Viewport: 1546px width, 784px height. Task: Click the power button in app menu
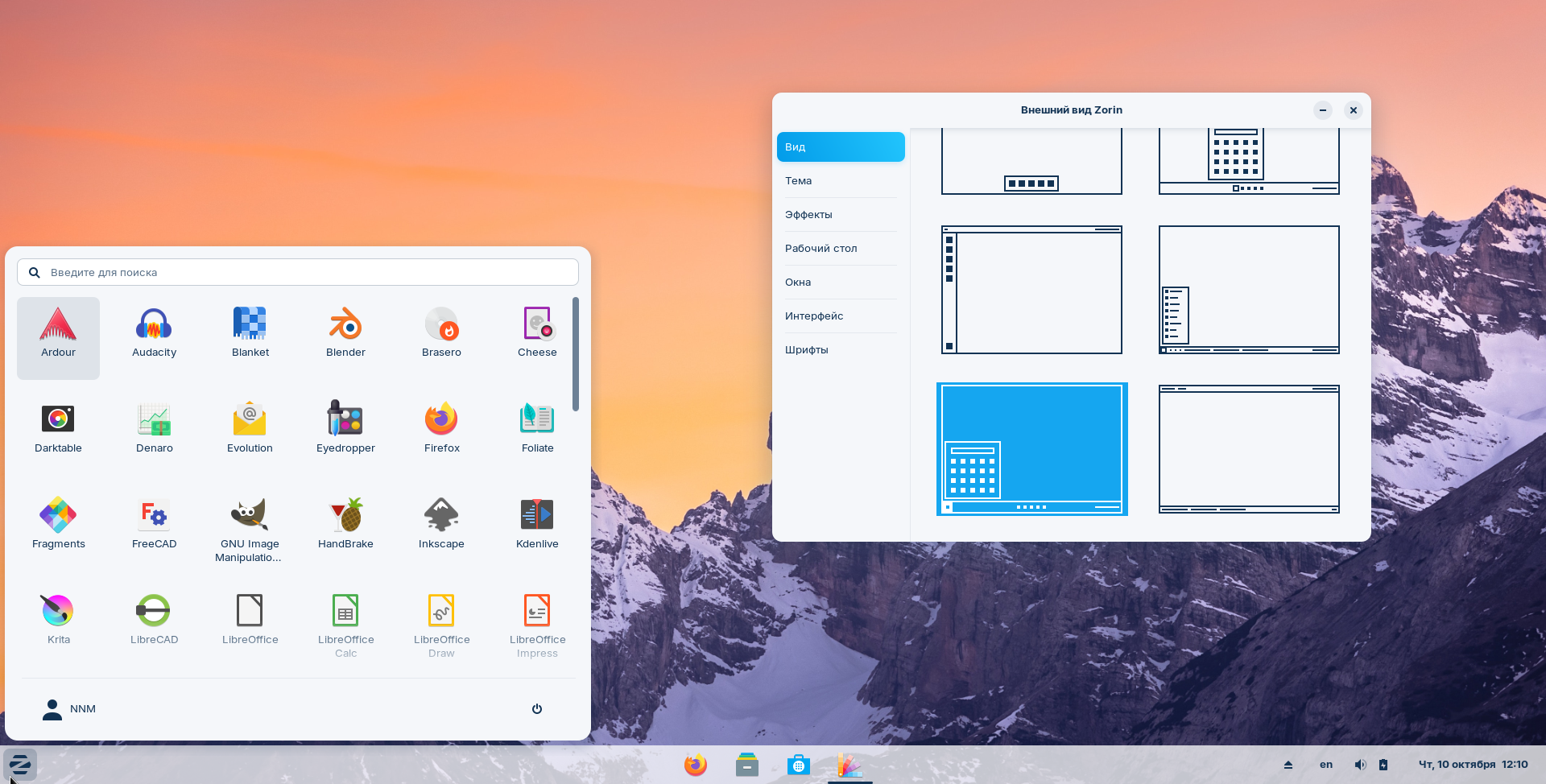537,708
